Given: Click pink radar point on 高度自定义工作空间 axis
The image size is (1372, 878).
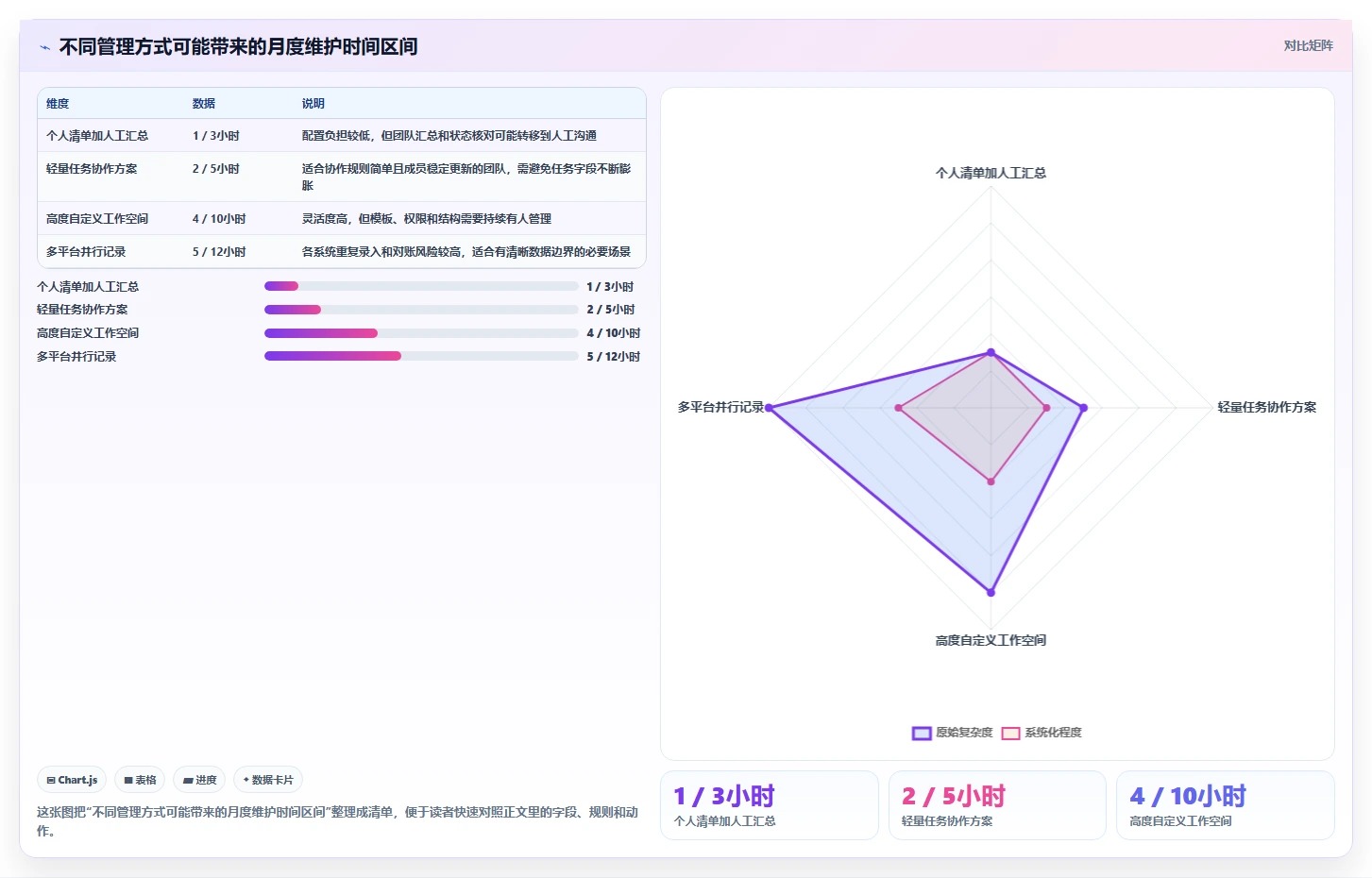Looking at the screenshot, I should [991, 481].
